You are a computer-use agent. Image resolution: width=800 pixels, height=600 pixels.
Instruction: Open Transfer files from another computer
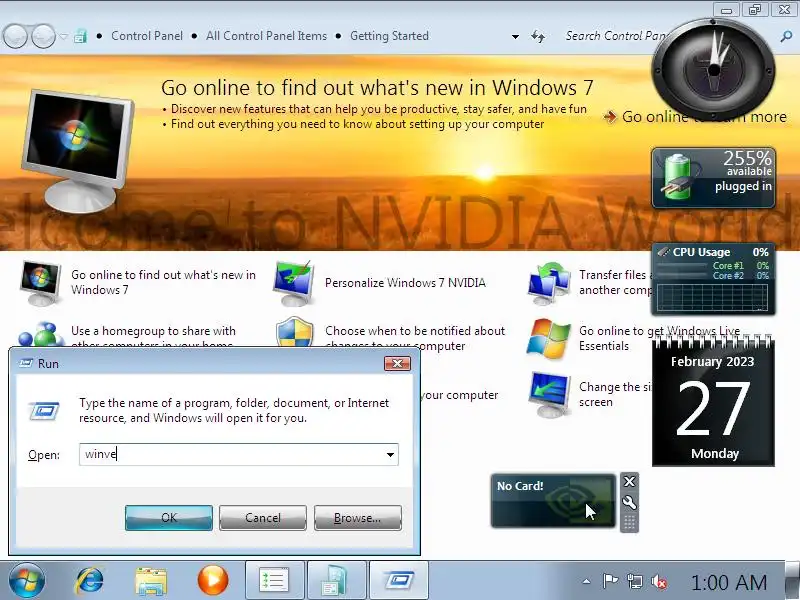click(616, 282)
